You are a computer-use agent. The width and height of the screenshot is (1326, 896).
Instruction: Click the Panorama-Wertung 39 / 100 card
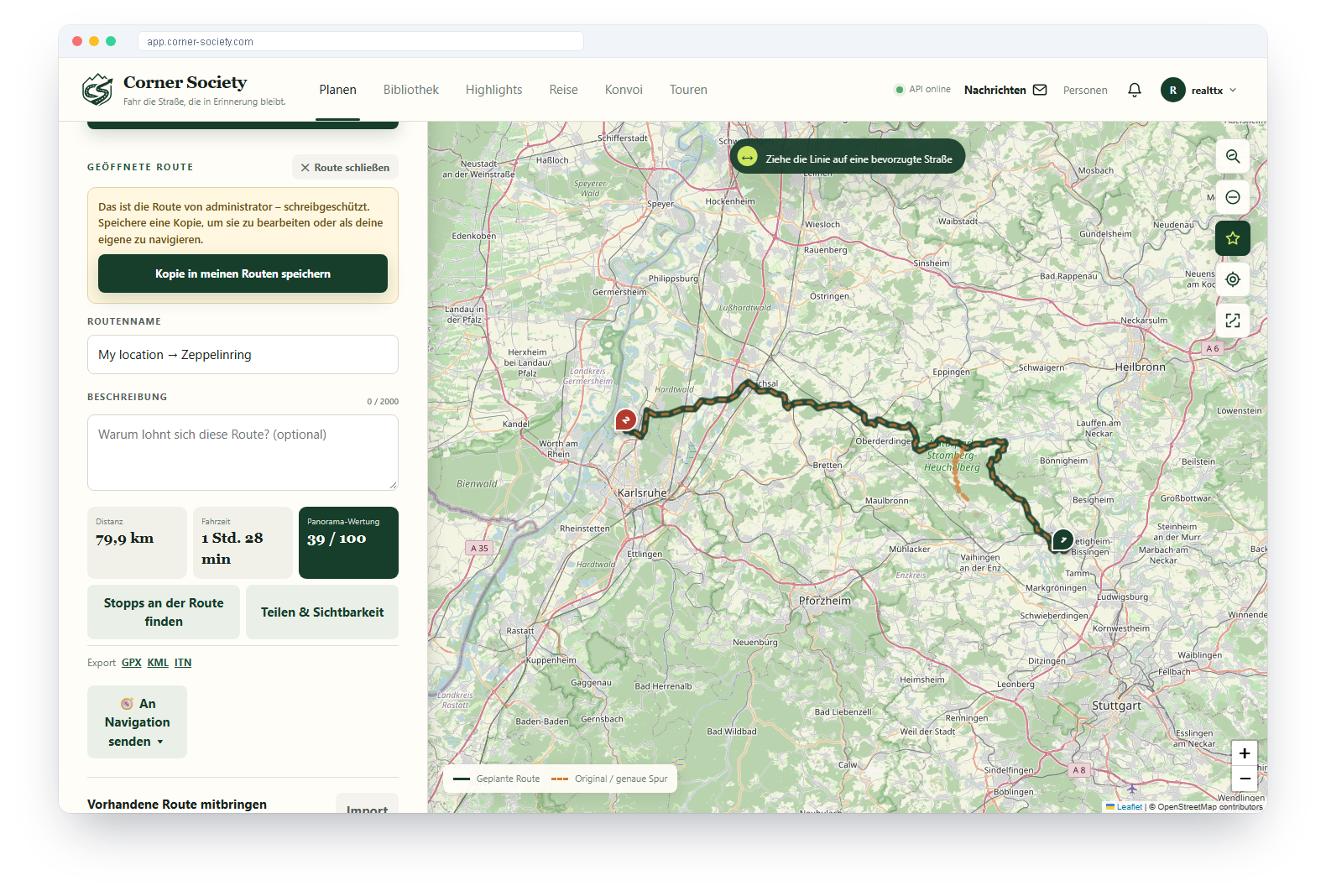coord(348,543)
